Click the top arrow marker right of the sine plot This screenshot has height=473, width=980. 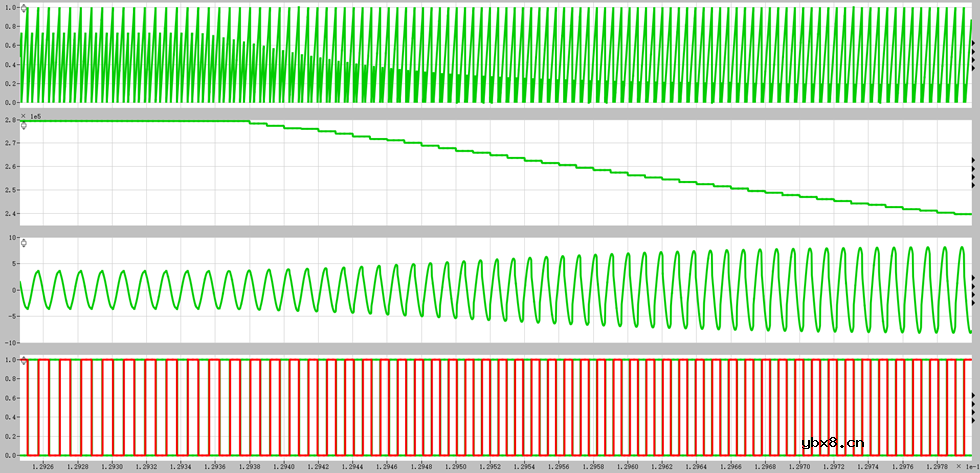pos(973,278)
